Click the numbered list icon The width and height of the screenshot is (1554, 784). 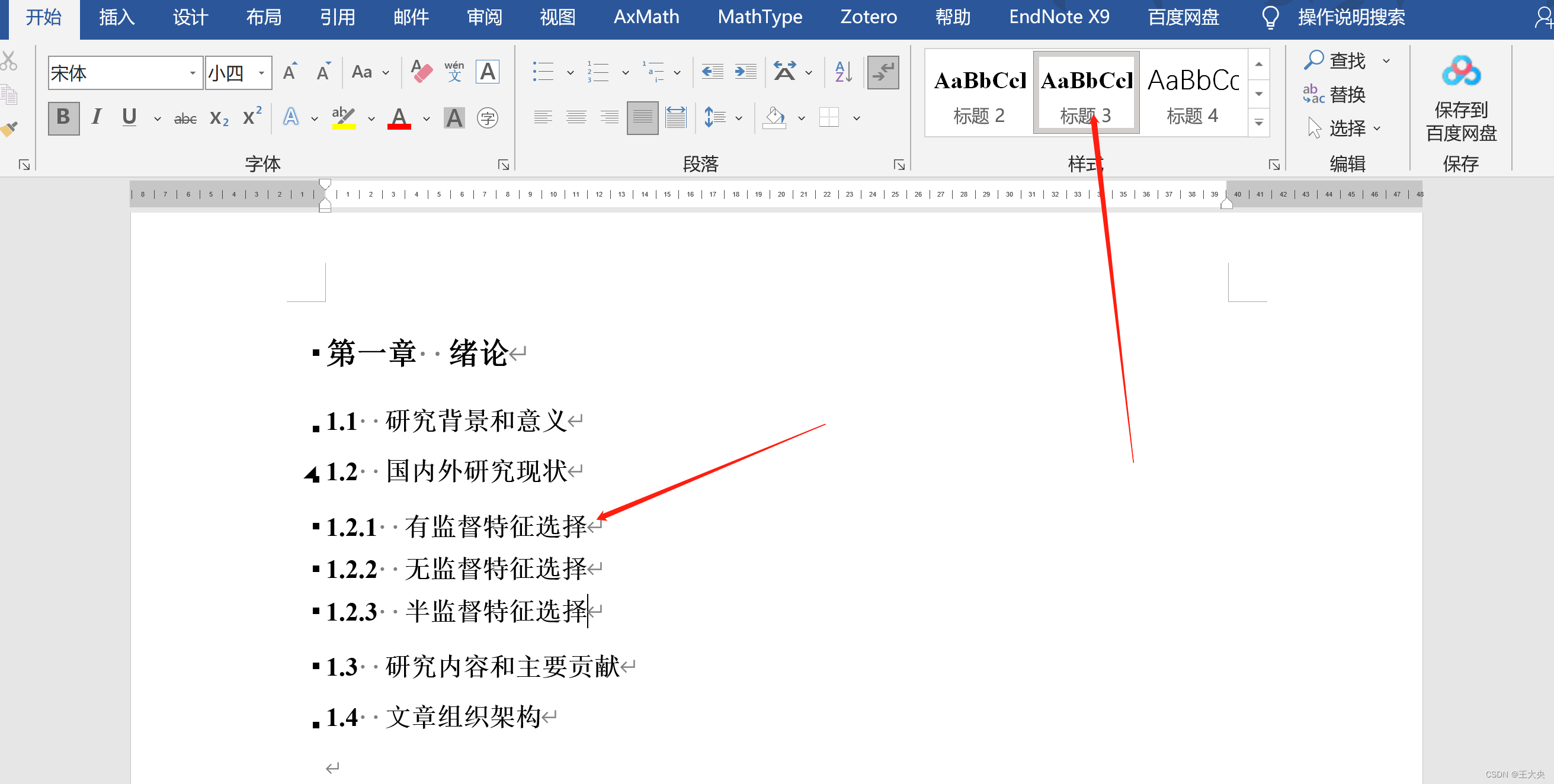click(598, 72)
